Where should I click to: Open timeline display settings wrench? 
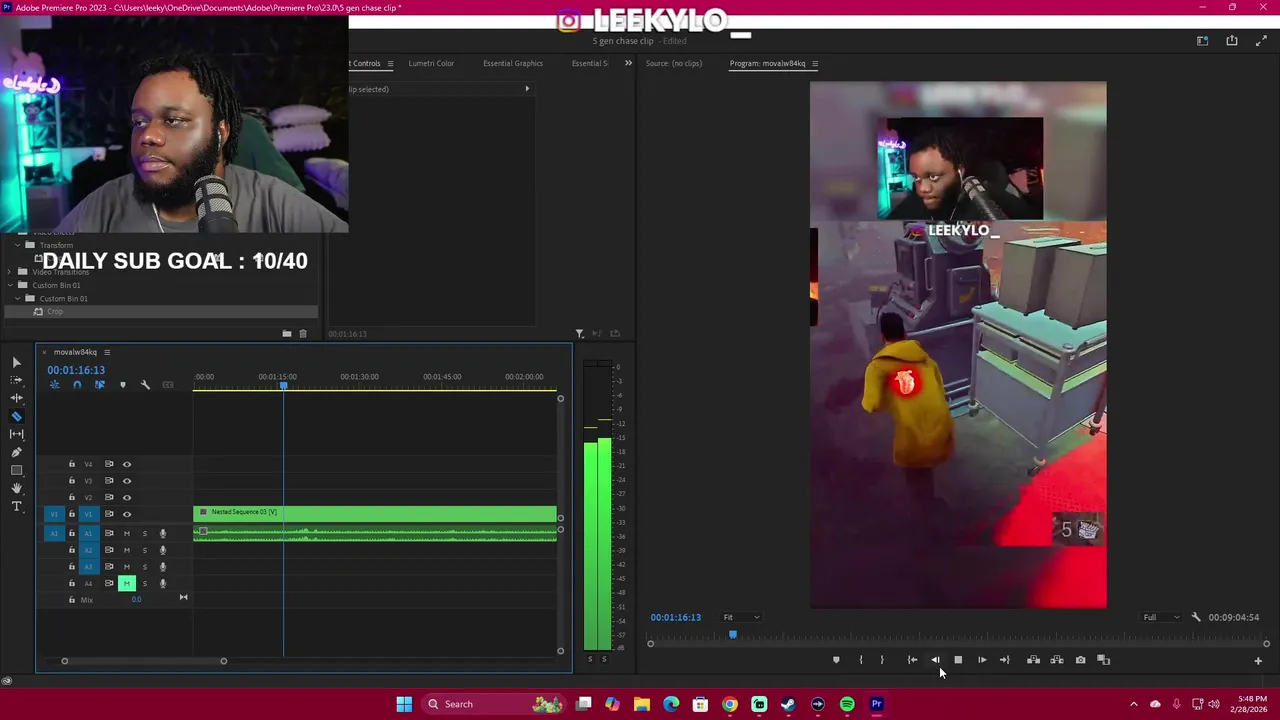tap(145, 385)
